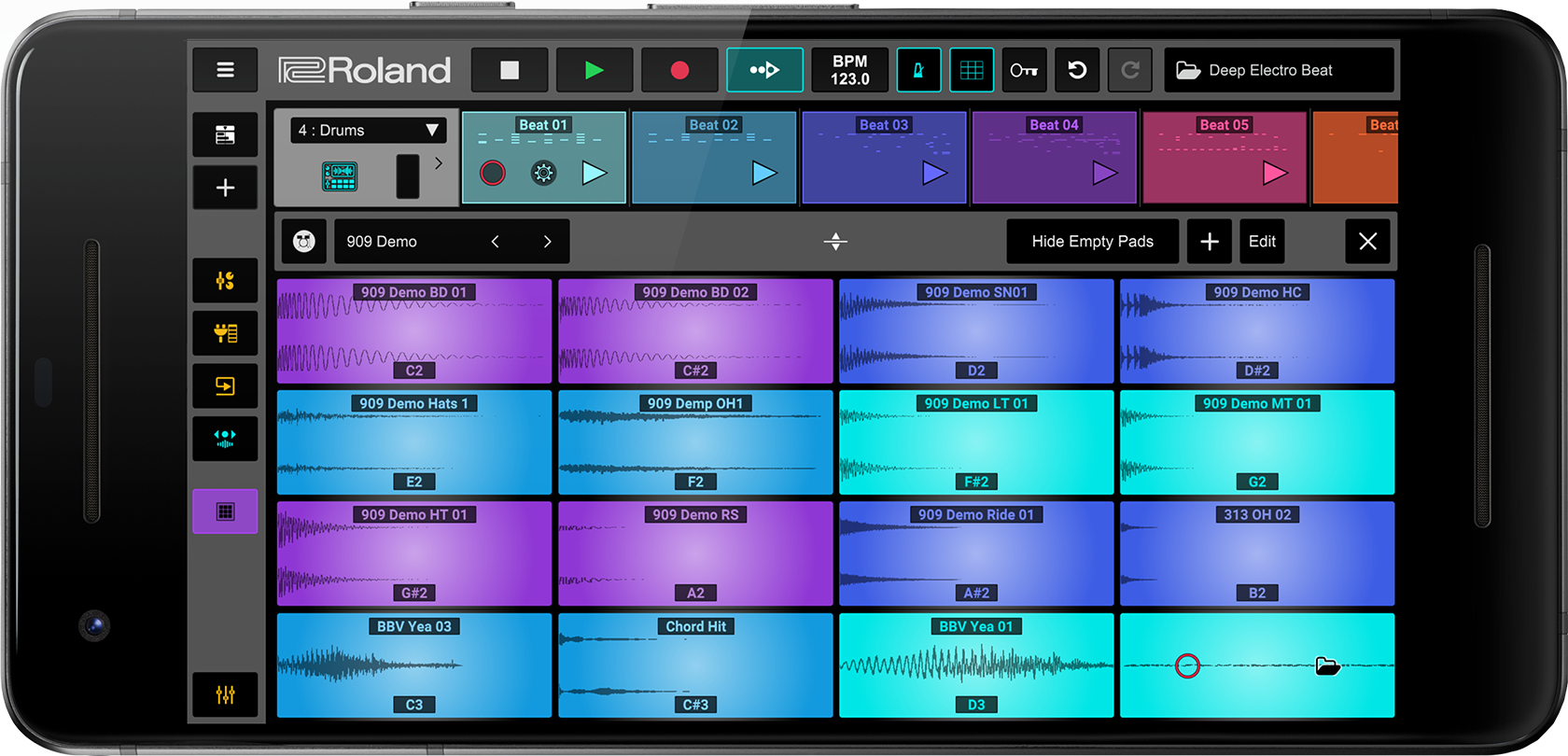Screen dimensions: 1568x756
Task: Expand track panel with small chevron
Action: tap(439, 163)
